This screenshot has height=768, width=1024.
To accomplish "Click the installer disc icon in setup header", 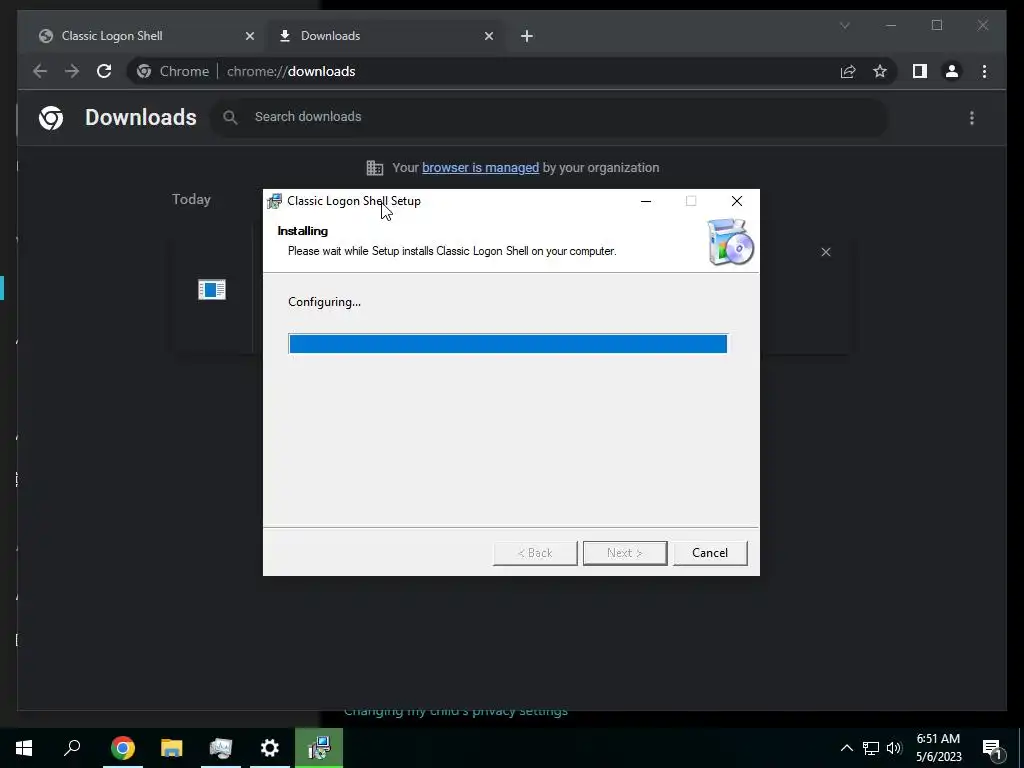I will tap(730, 242).
